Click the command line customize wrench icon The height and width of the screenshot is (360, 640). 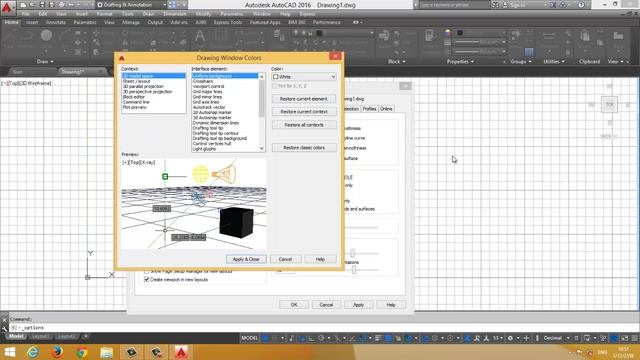(4, 328)
